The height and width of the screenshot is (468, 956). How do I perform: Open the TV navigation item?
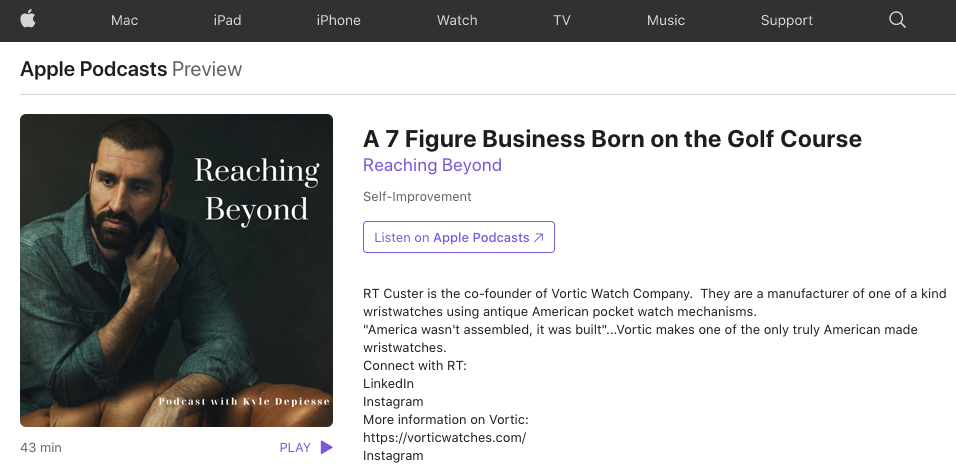(x=562, y=20)
